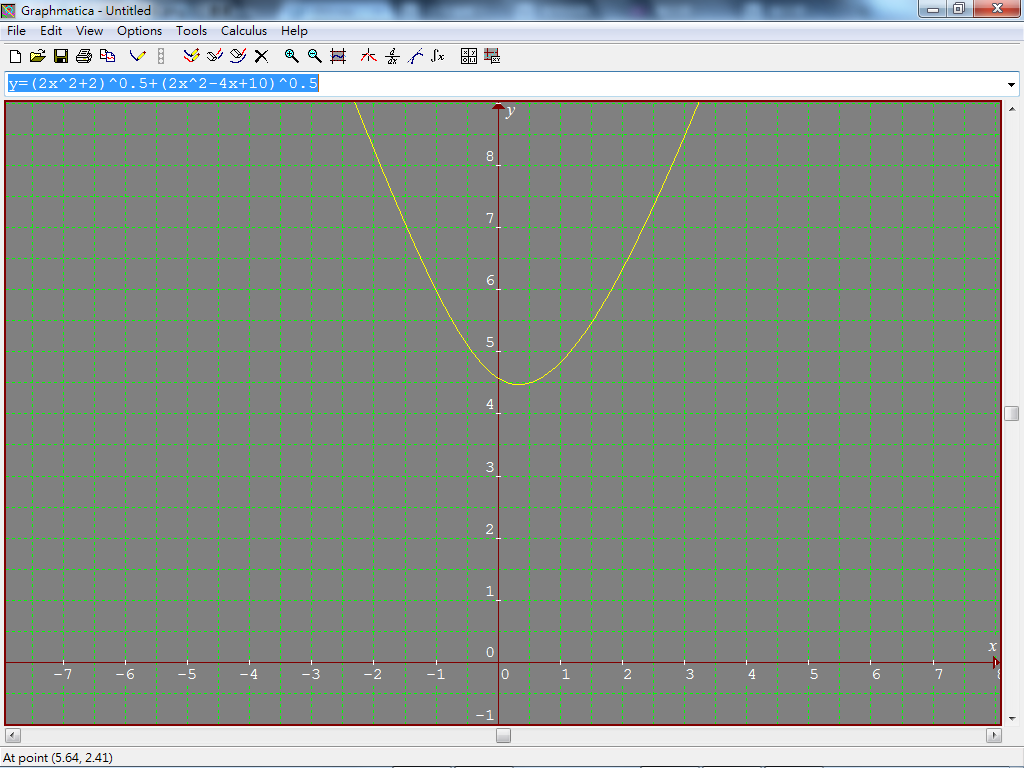Click the Zoom In magnifier icon
This screenshot has width=1024, height=768.
click(291, 56)
